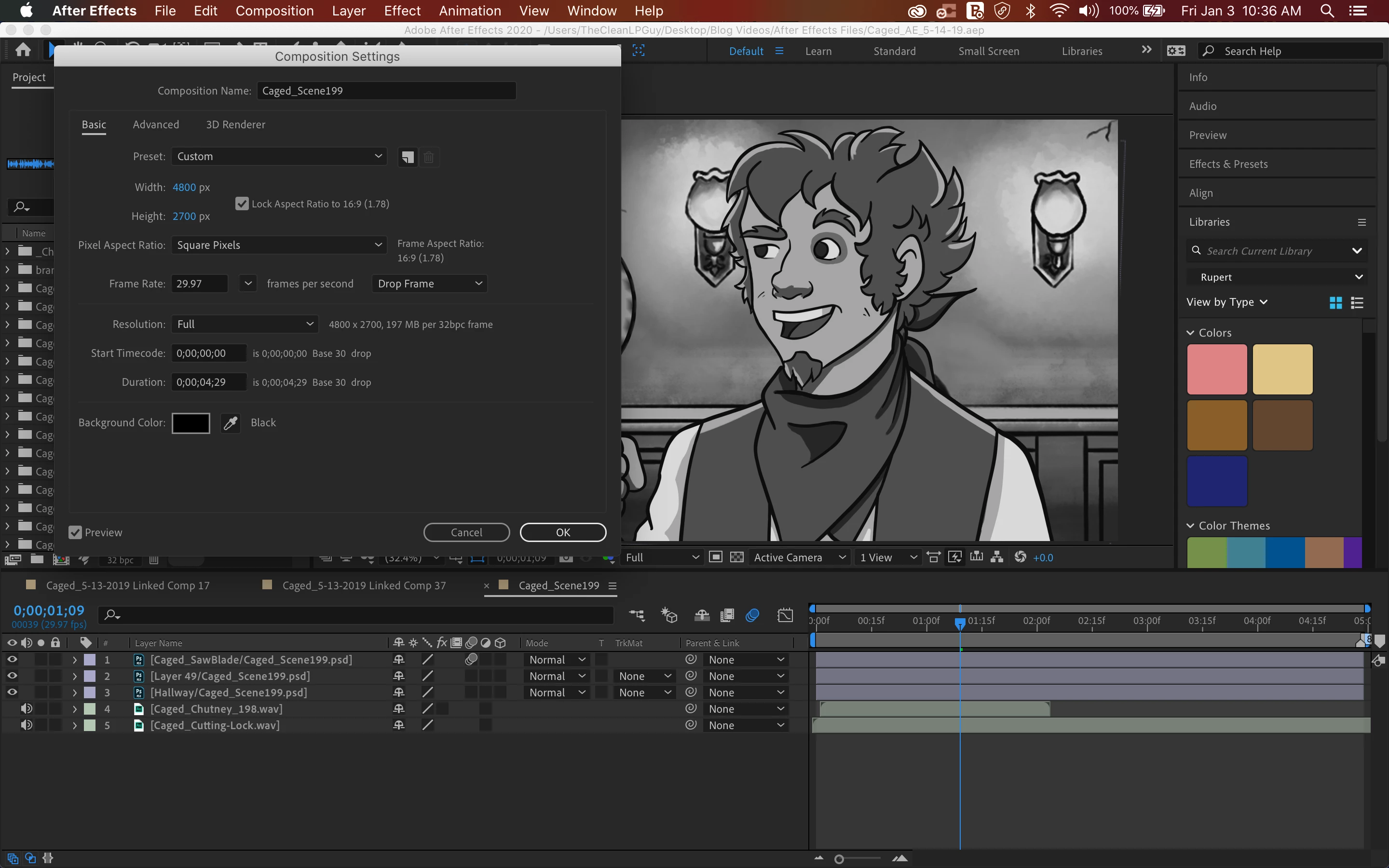Click the Fast Previews icon

click(x=954, y=557)
